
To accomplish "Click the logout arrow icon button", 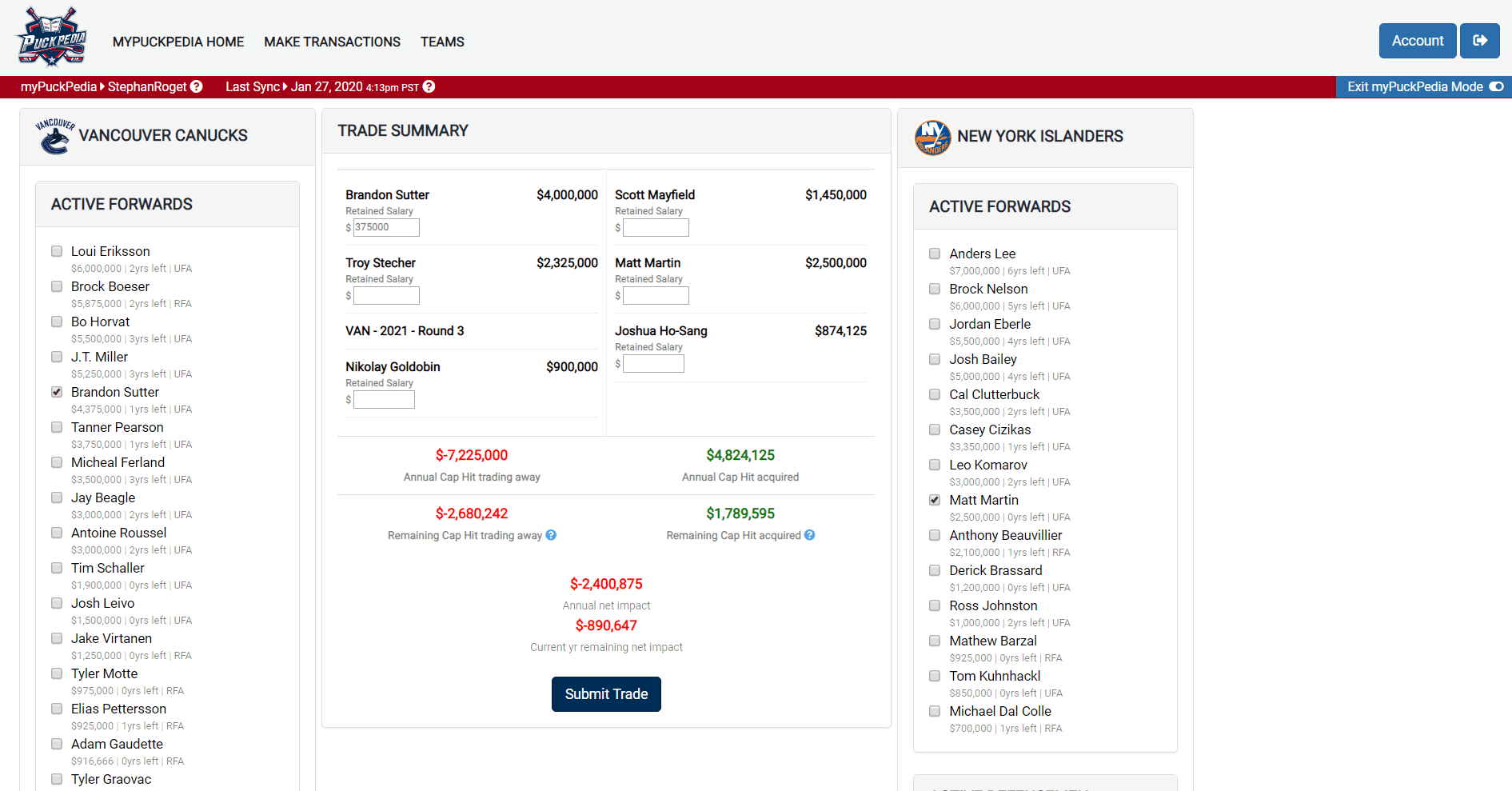I will click(1479, 41).
